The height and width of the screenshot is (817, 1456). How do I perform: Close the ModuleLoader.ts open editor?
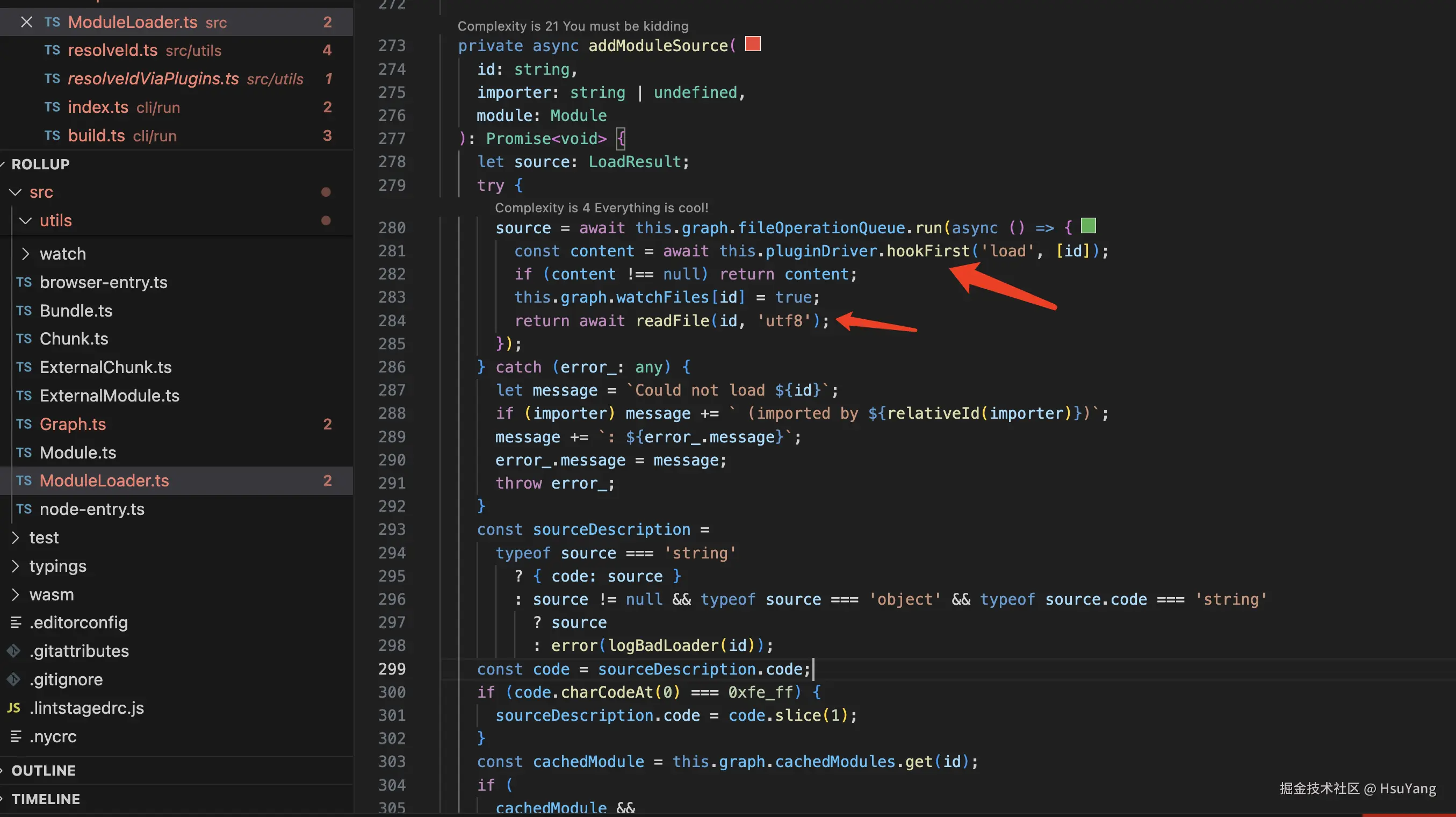(26, 22)
